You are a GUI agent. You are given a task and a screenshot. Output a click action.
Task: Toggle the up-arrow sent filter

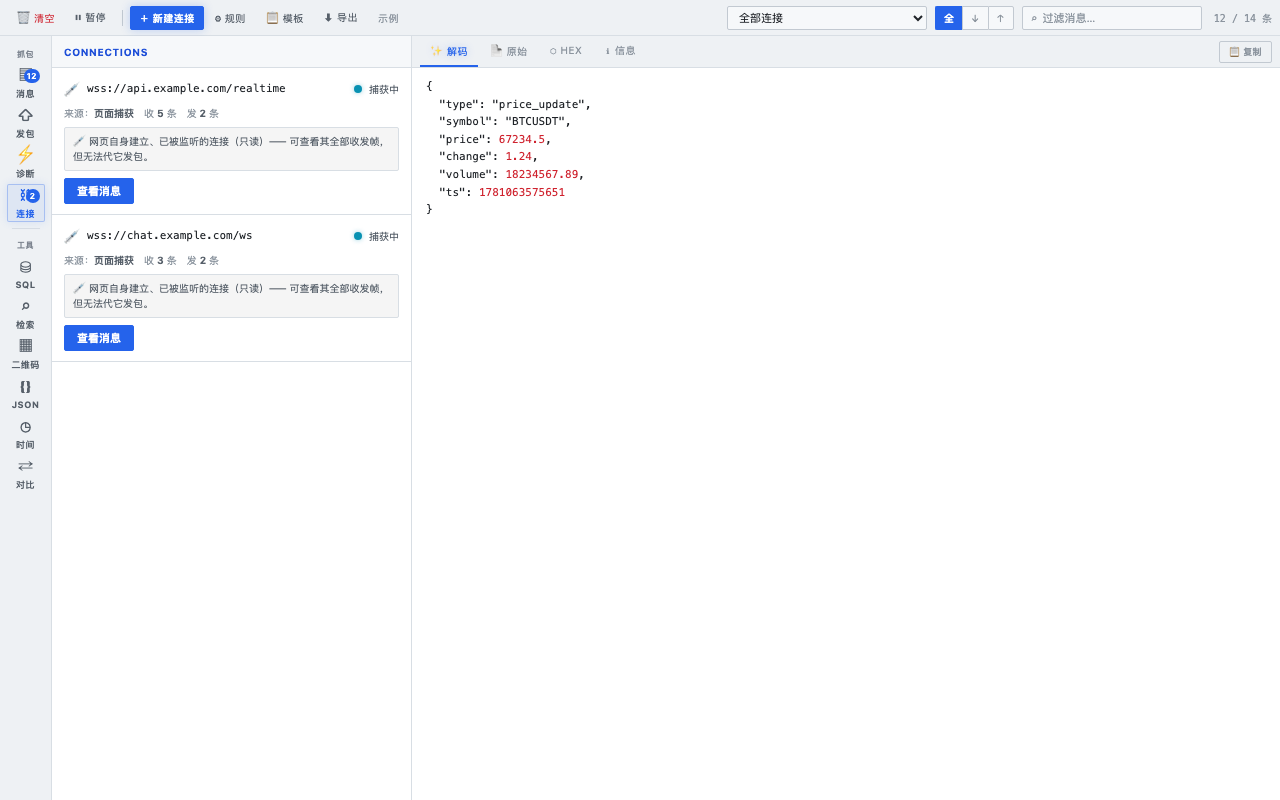pyautogui.click(x=1000, y=18)
